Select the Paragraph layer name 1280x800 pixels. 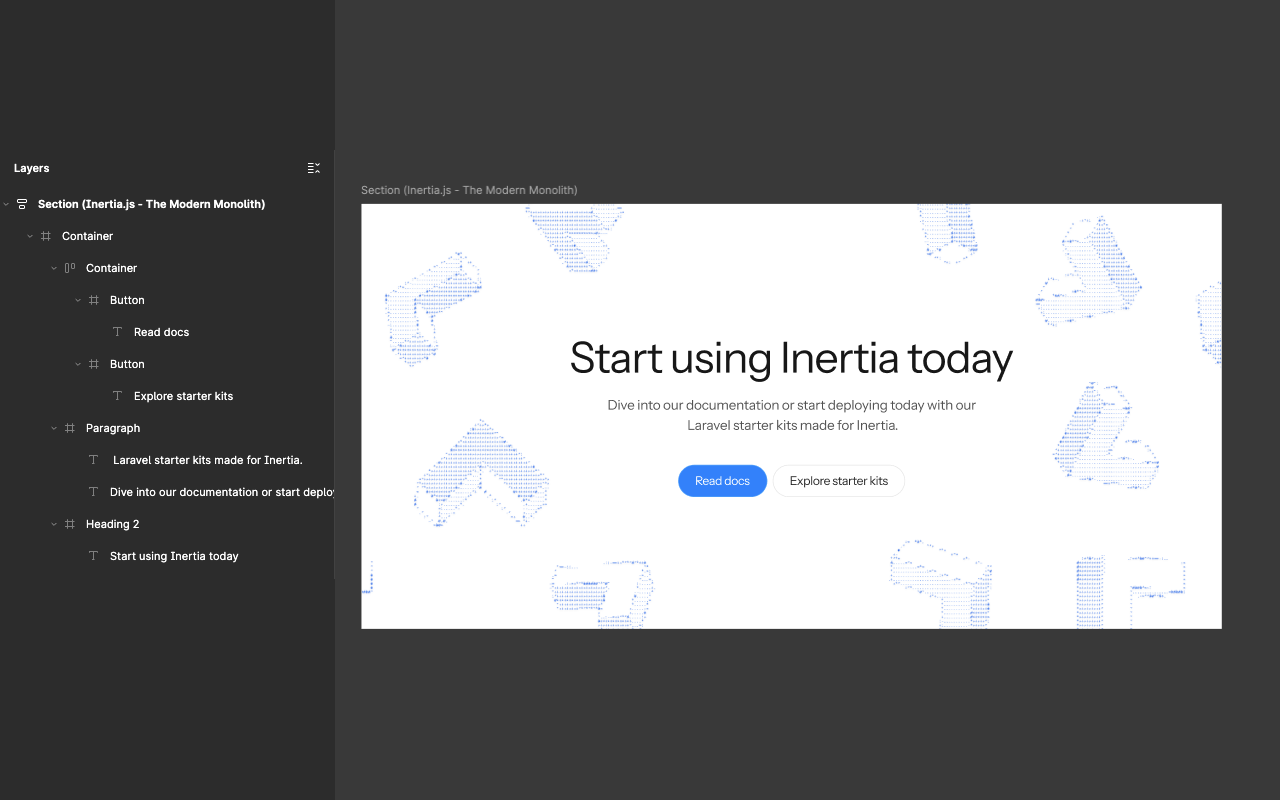pyautogui.click(x=113, y=428)
